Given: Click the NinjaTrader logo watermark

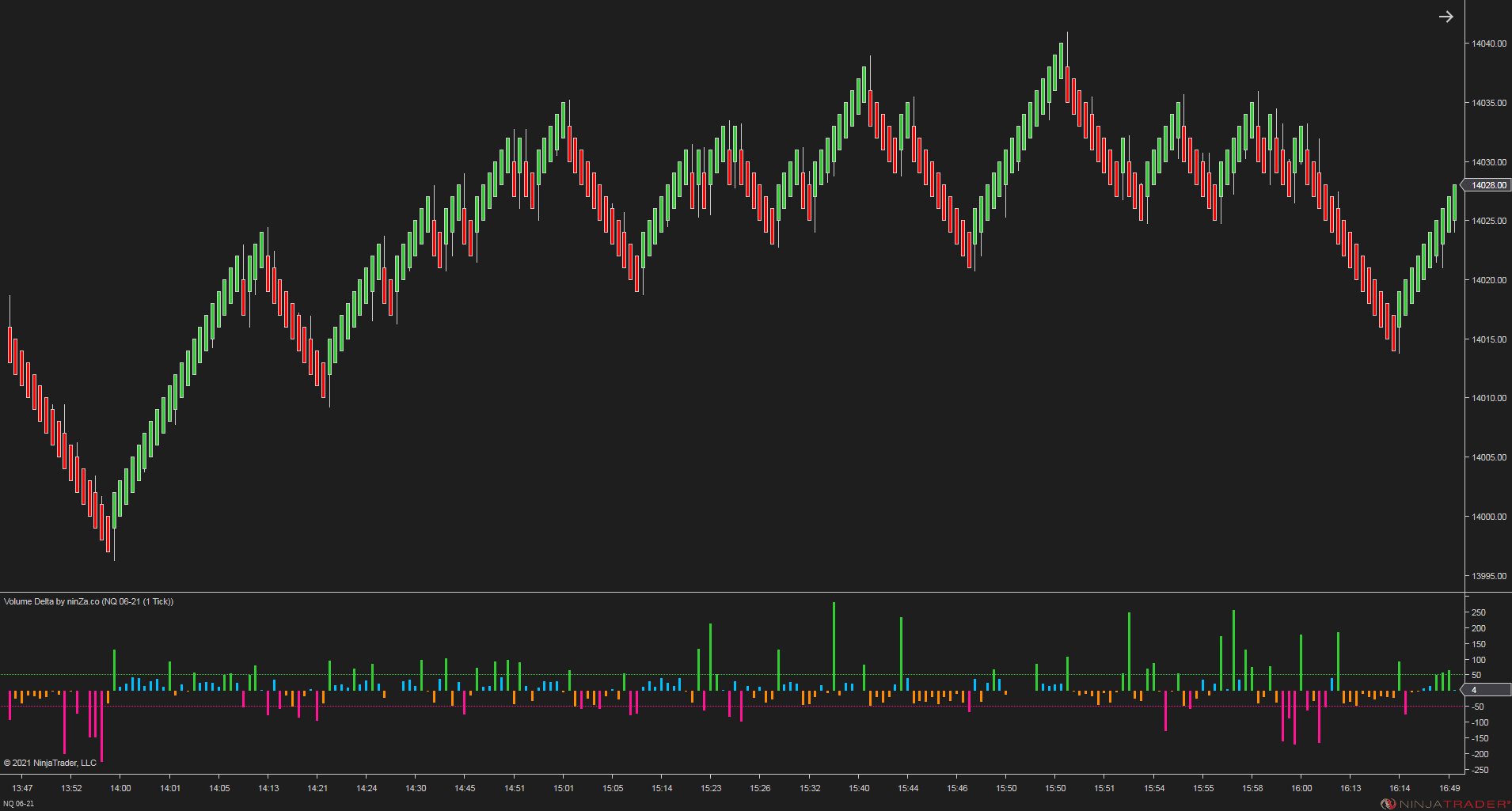Looking at the screenshot, I should pos(1449,802).
